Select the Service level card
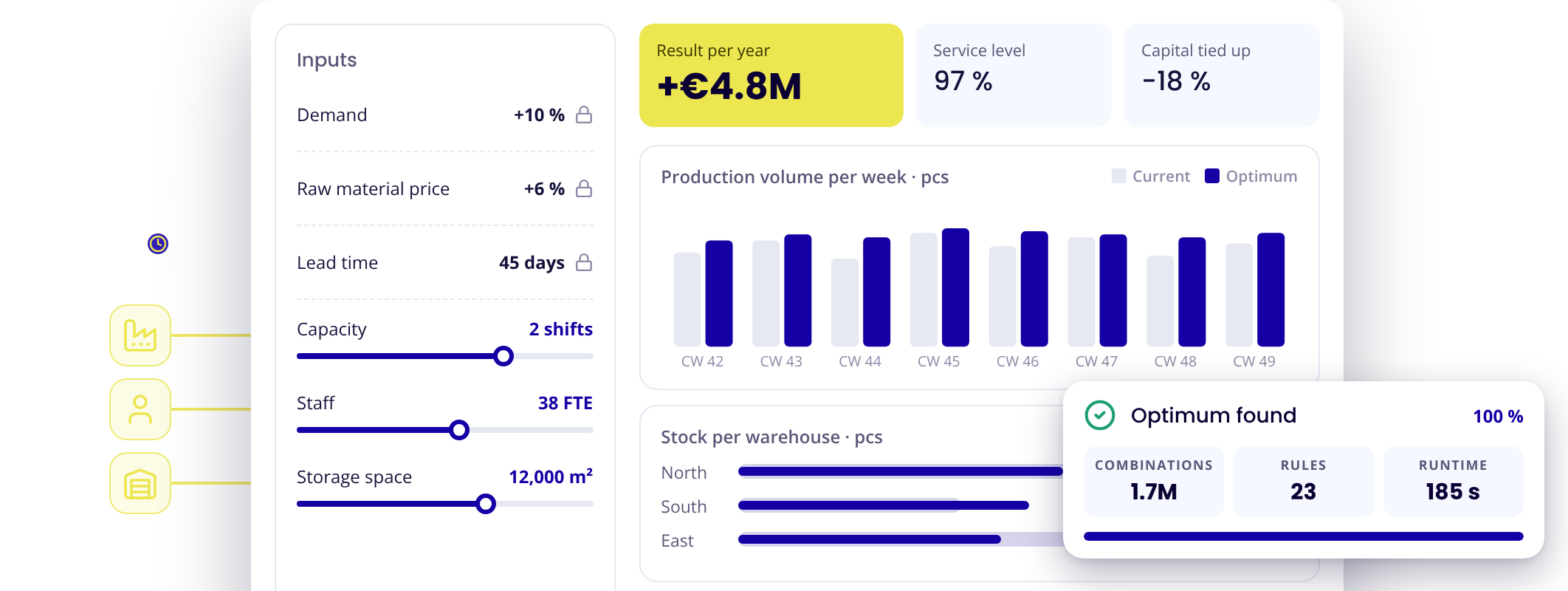Image resolution: width=1568 pixels, height=591 pixels. 1014,75
